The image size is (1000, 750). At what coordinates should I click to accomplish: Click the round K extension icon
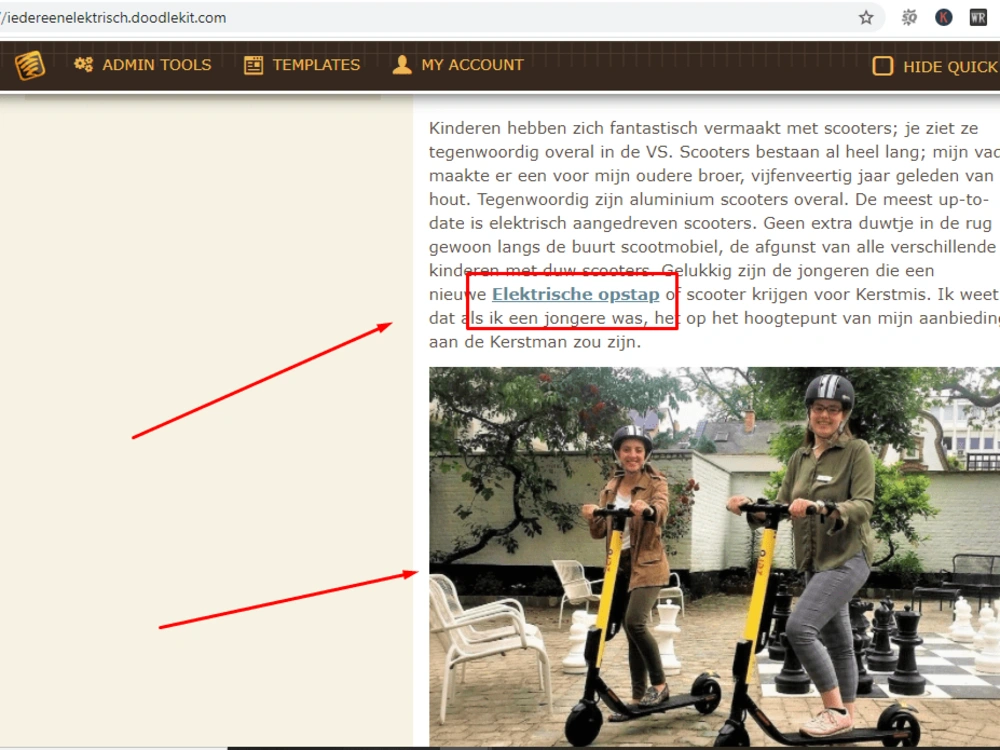coord(943,17)
